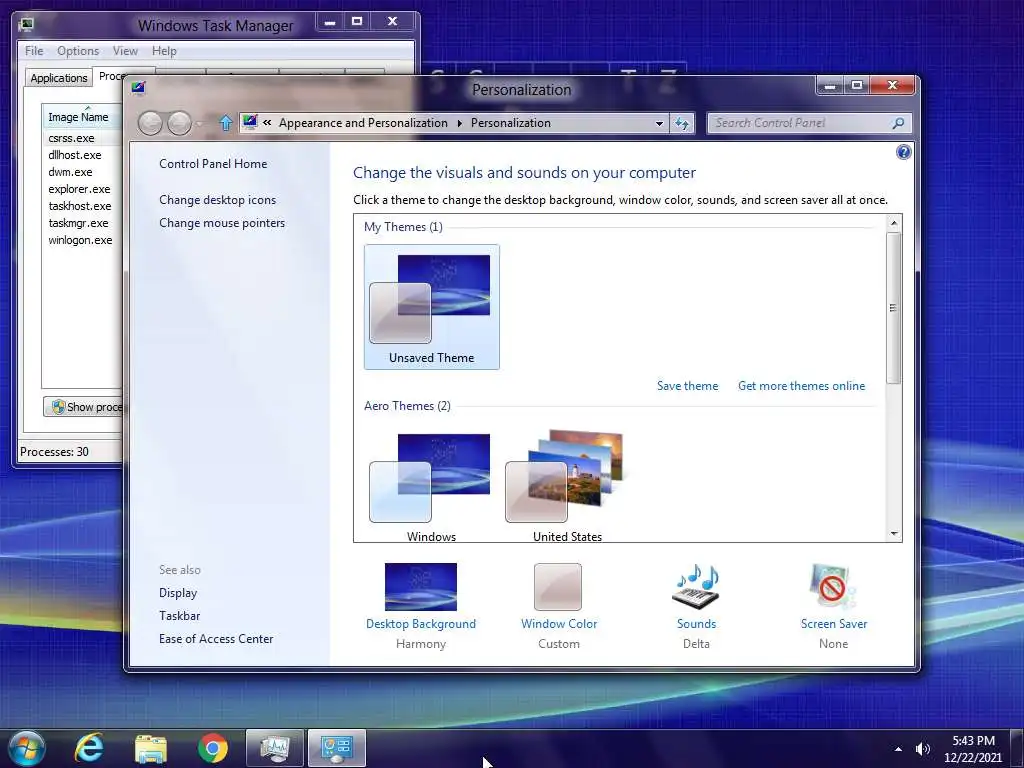This screenshot has height=768, width=1024.
Task: Launch Internet Explorer from taskbar
Action: pyautogui.click(x=89, y=748)
